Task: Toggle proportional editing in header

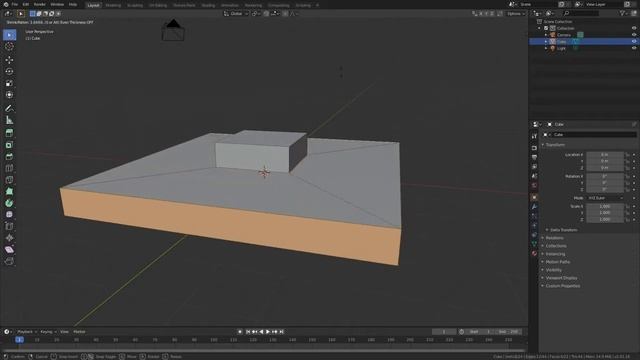Action: click(285, 13)
